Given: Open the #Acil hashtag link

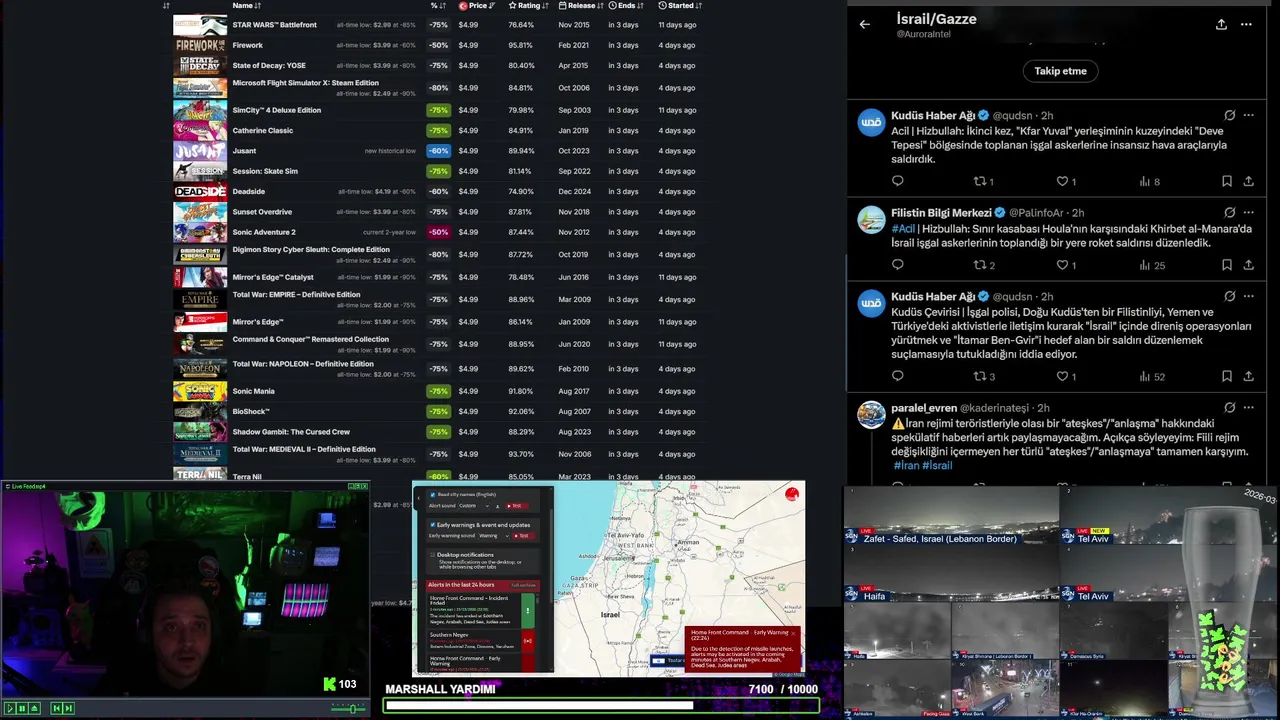Looking at the screenshot, I should [903, 229].
